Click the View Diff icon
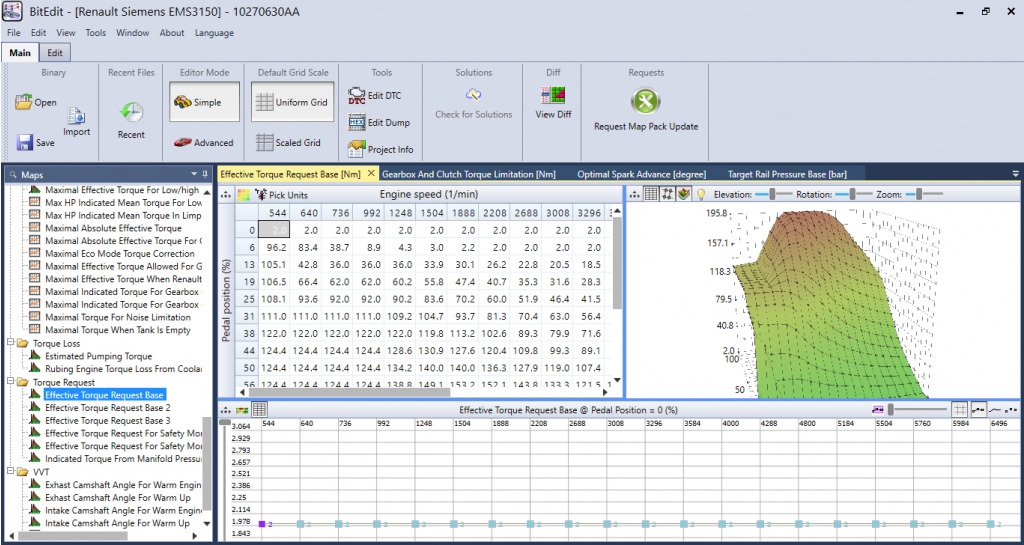The image size is (1024, 545). click(553, 96)
